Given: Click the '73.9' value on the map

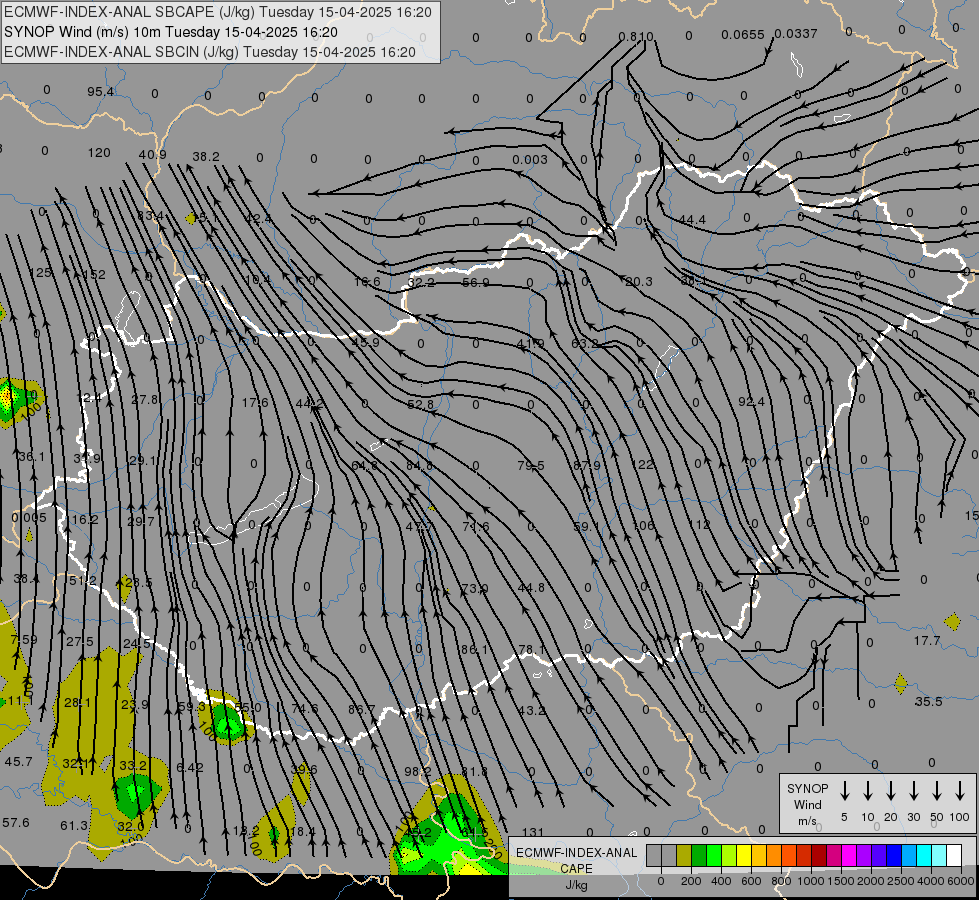Looking at the screenshot, I should click(x=475, y=588).
